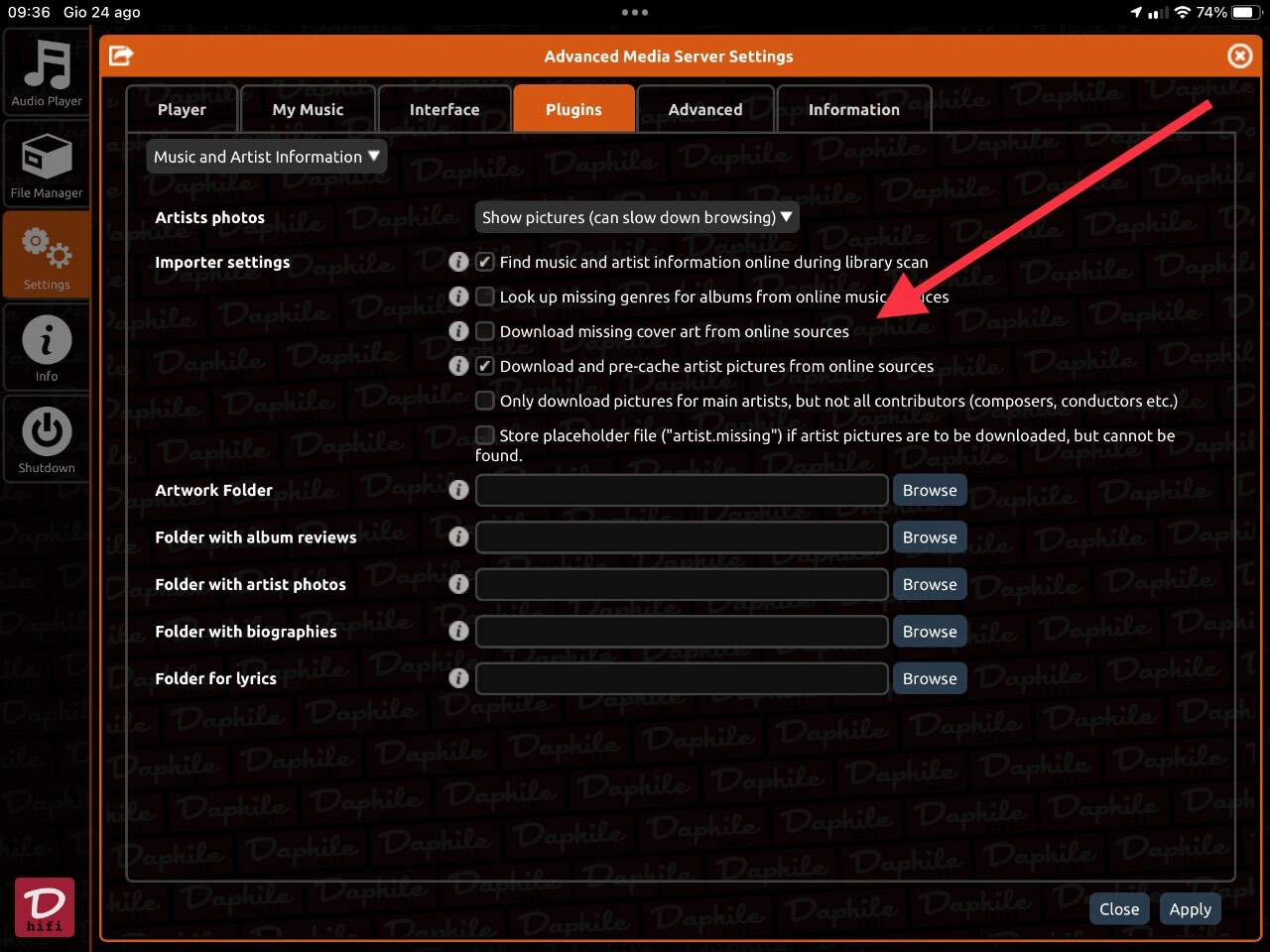Screen dimensions: 1270x952
Task: Switch to the Advanced tab
Action: [x=705, y=109]
